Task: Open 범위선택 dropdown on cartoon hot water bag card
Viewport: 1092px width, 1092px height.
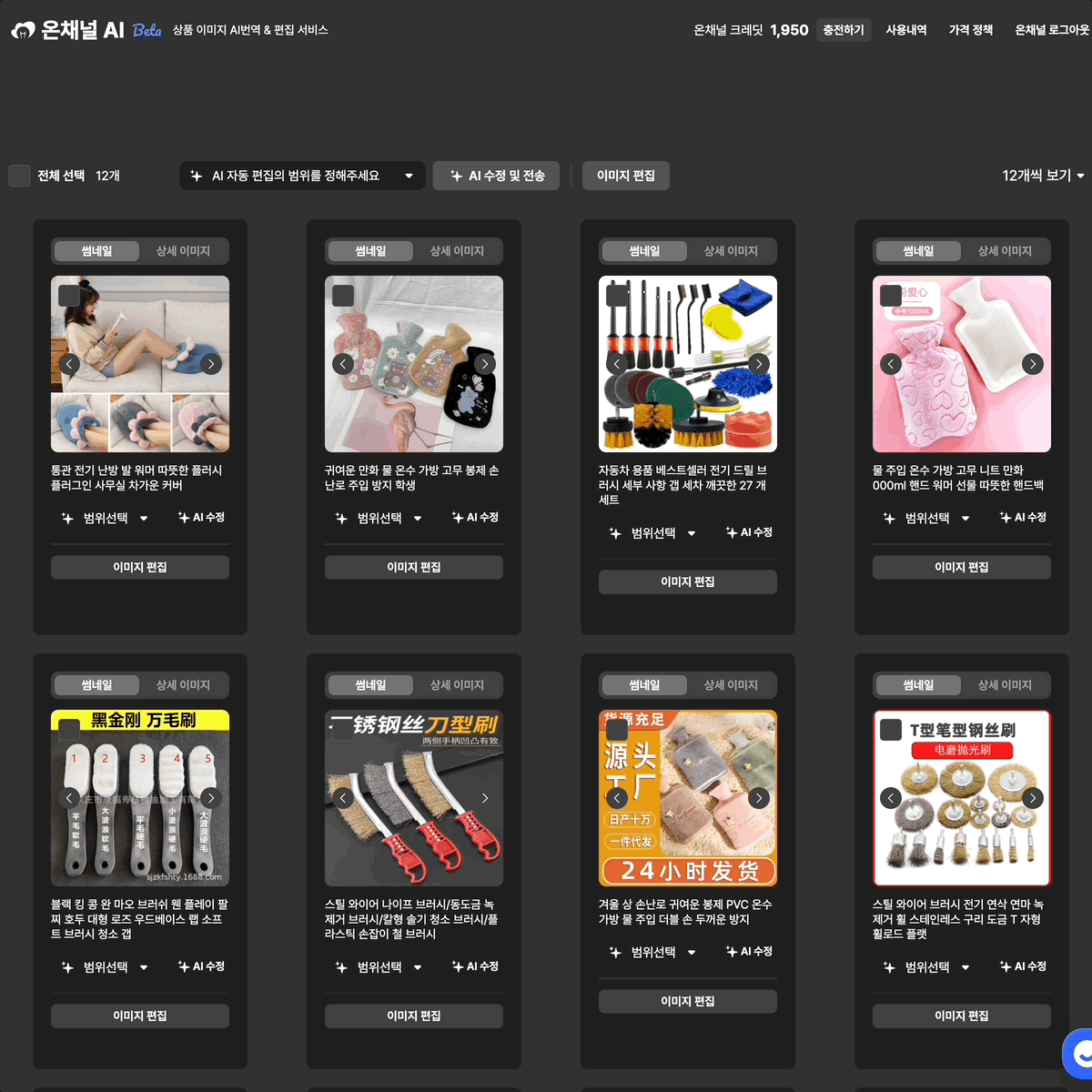Action: (x=379, y=518)
